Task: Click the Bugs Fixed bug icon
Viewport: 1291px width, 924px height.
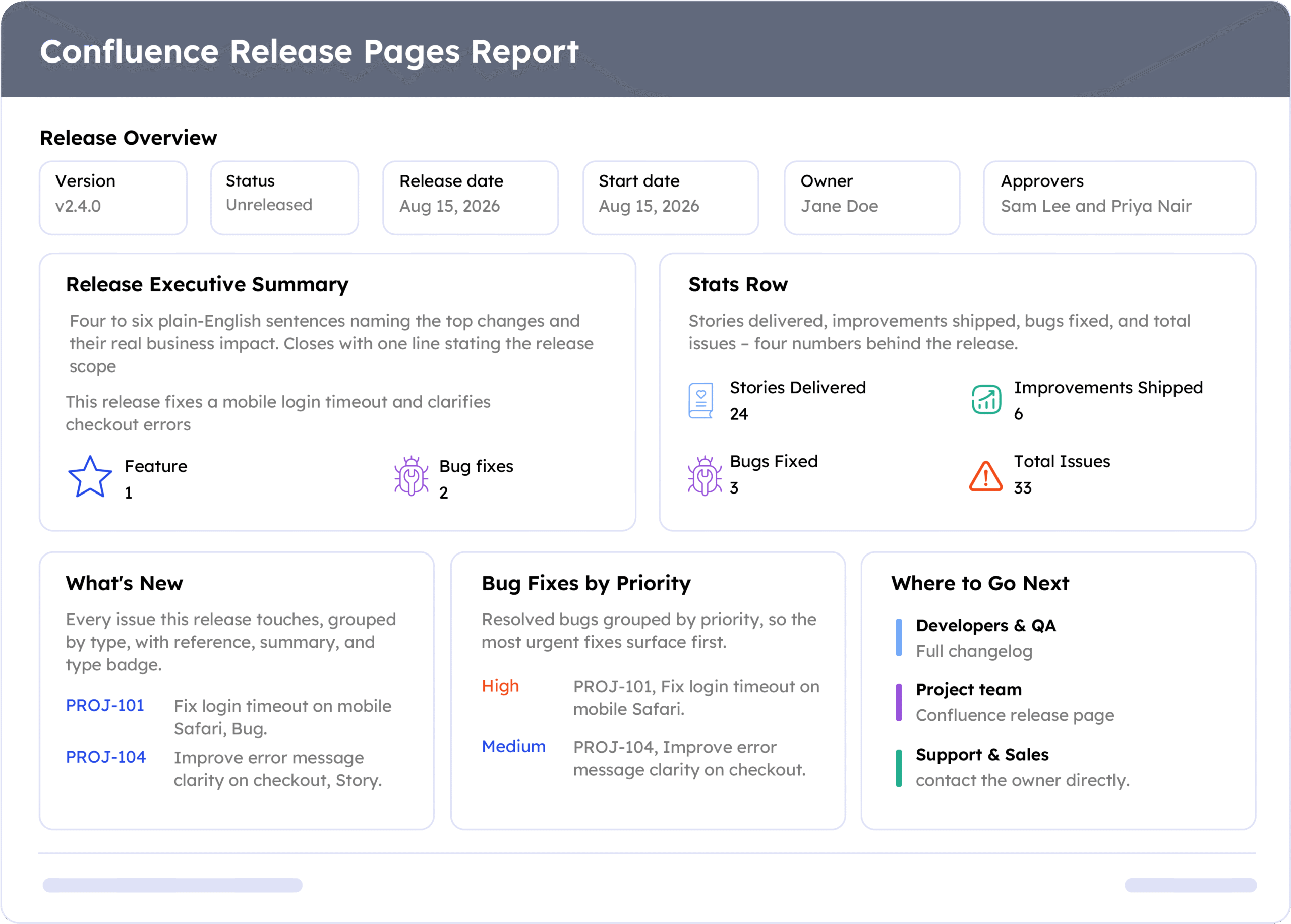Action: (x=705, y=476)
